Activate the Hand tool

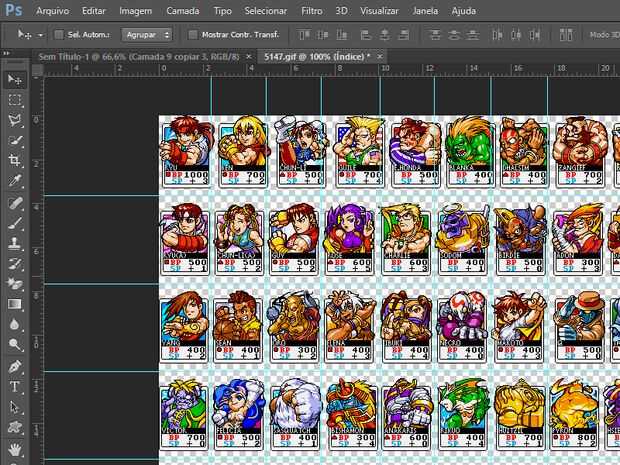[15, 448]
